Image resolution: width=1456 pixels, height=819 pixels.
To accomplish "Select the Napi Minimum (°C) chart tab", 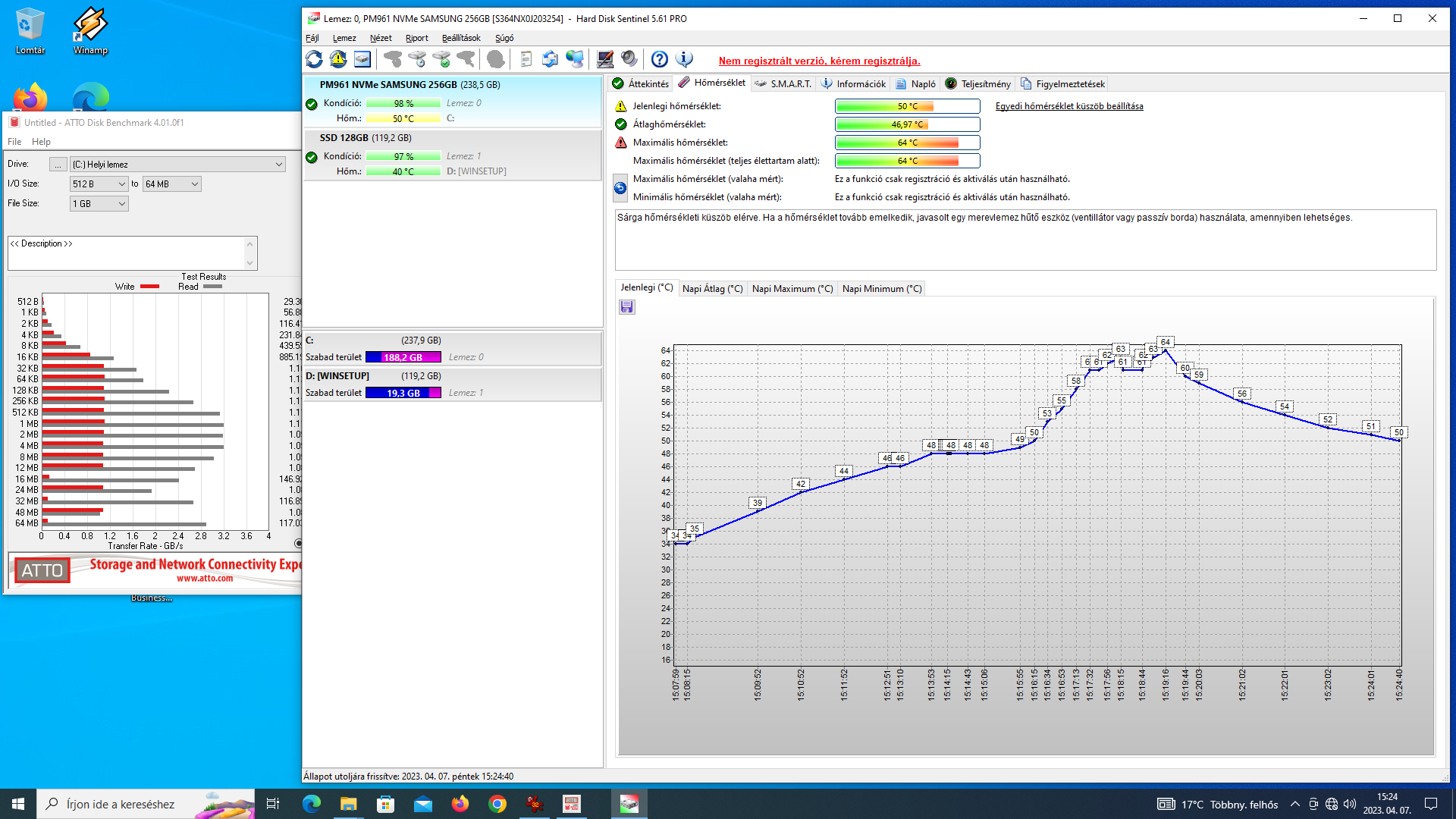I will point(882,289).
